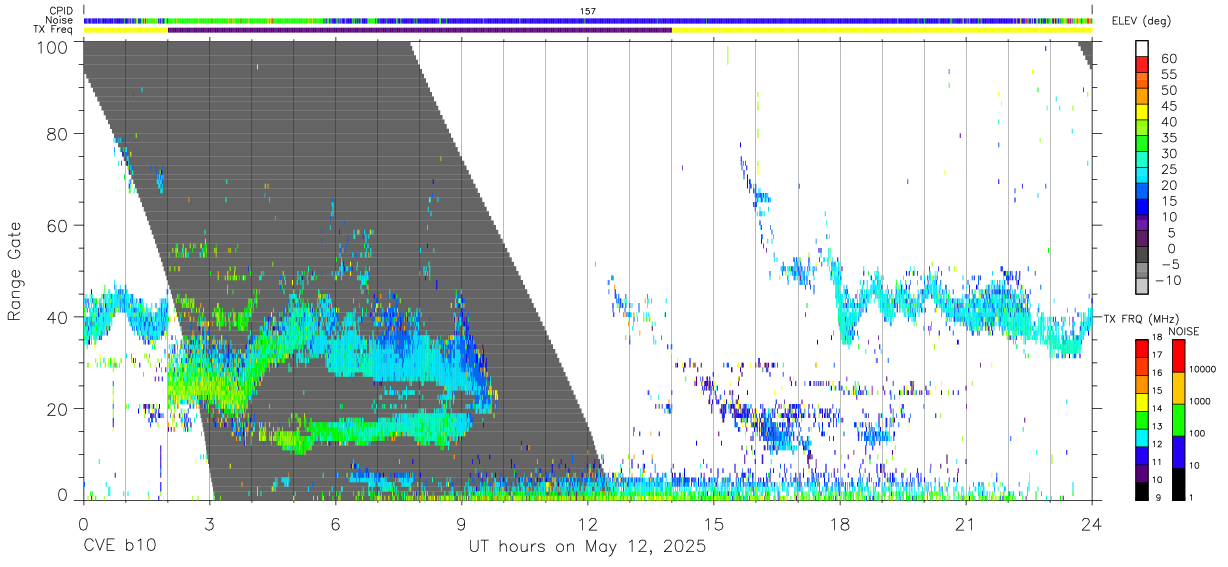Click the y-axis tick label 100
The height and width of the screenshot is (567, 1228).
click(x=53, y=47)
